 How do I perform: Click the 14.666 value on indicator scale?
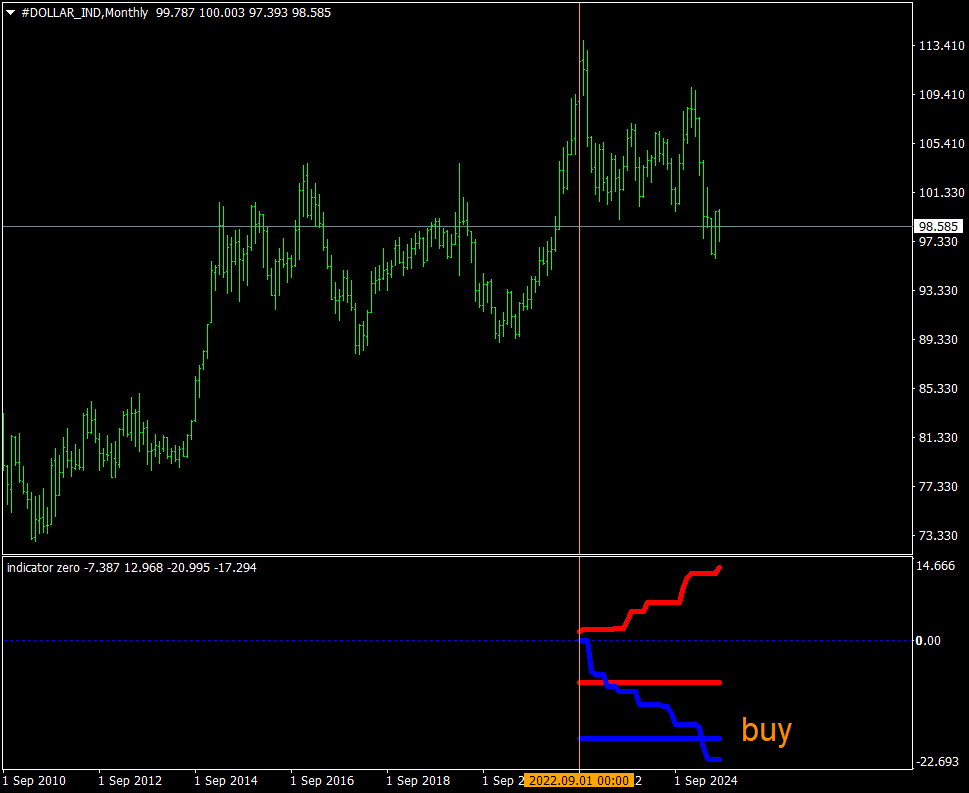click(x=936, y=566)
